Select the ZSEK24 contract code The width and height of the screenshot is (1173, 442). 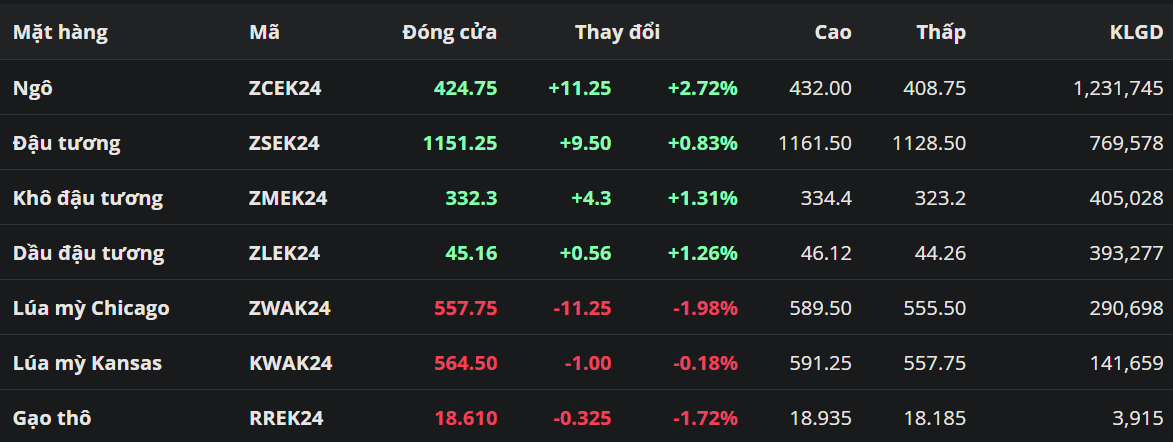284,143
